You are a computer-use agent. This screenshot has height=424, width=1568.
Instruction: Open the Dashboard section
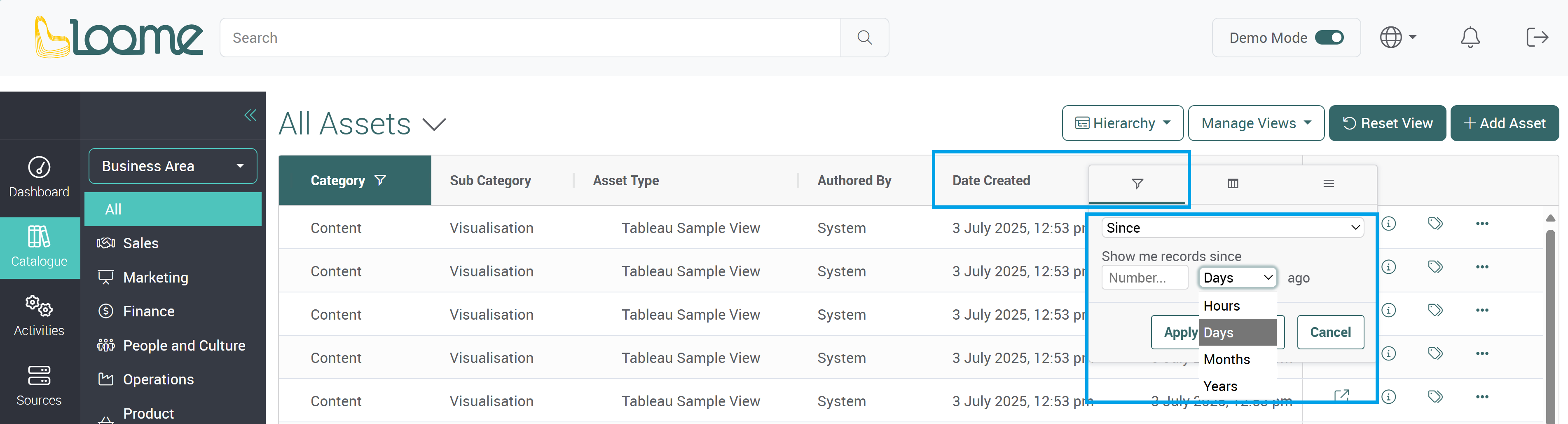pos(39,177)
